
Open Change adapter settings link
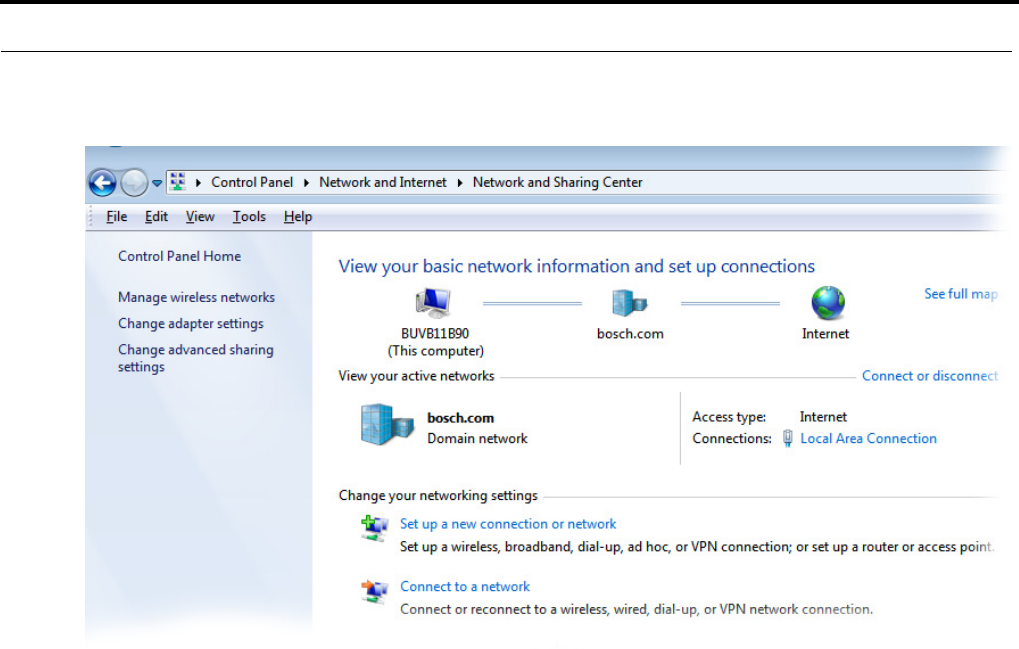point(191,324)
